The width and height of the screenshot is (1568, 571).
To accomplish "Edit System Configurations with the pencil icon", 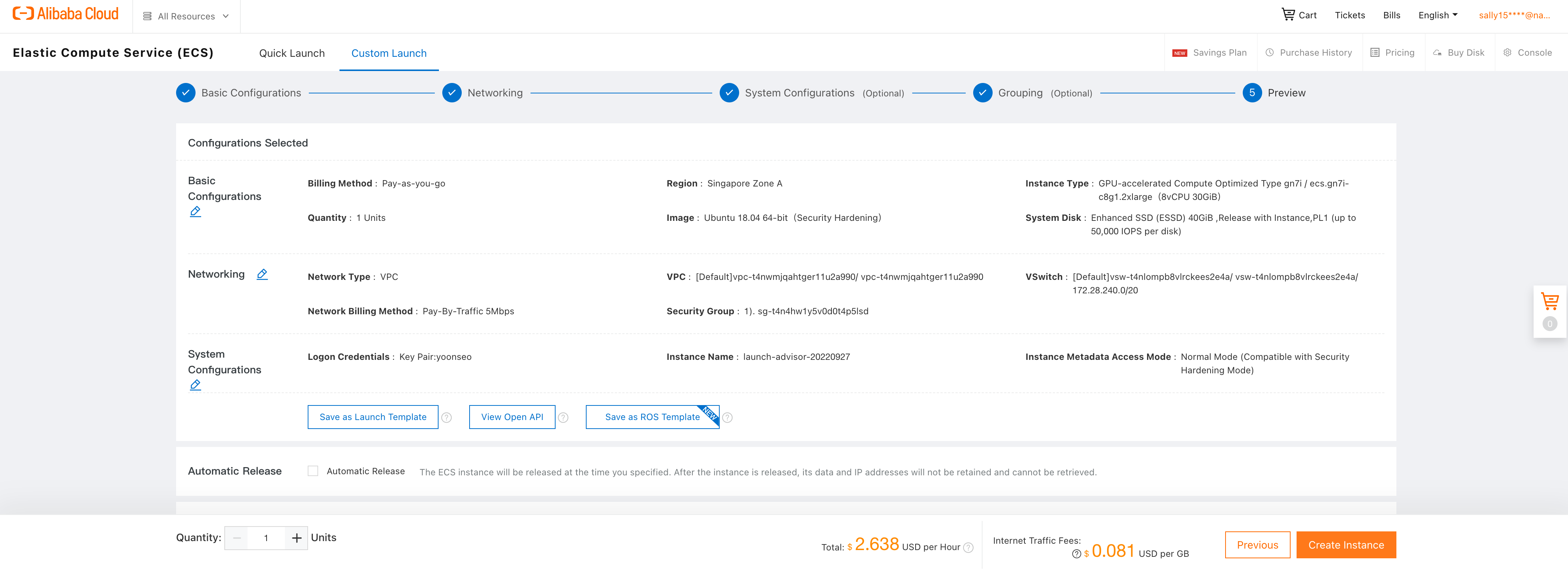I will click(196, 384).
